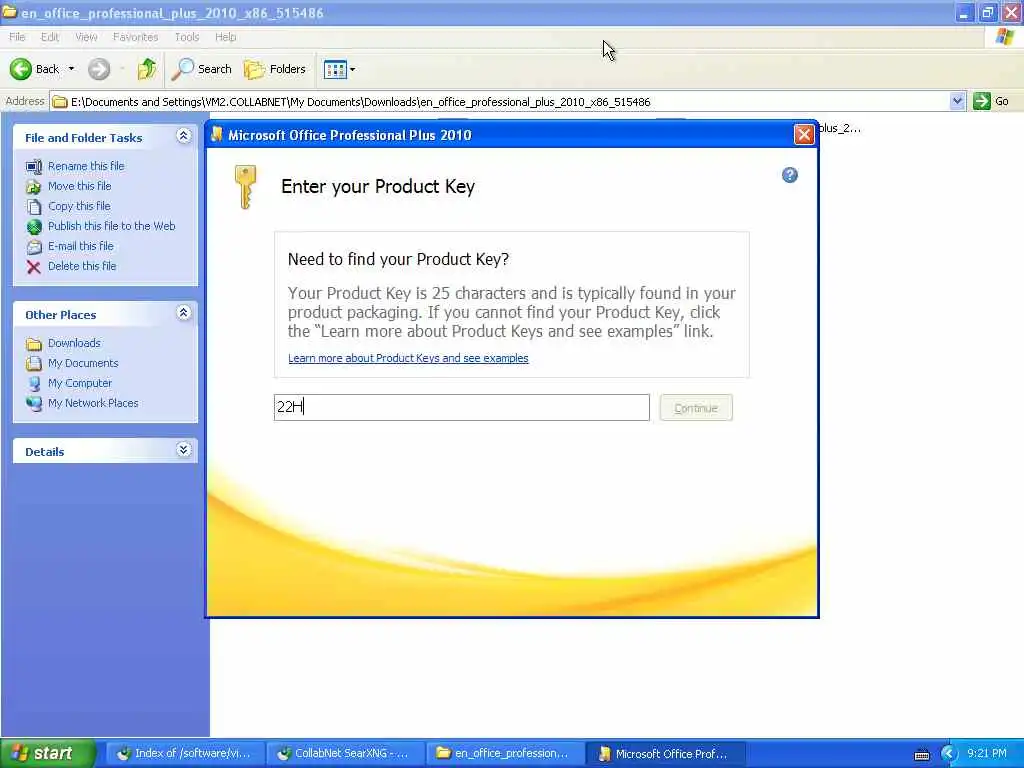Open the View menu
The width and height of the screenshot is (1024, 768).
pos(86,37)
